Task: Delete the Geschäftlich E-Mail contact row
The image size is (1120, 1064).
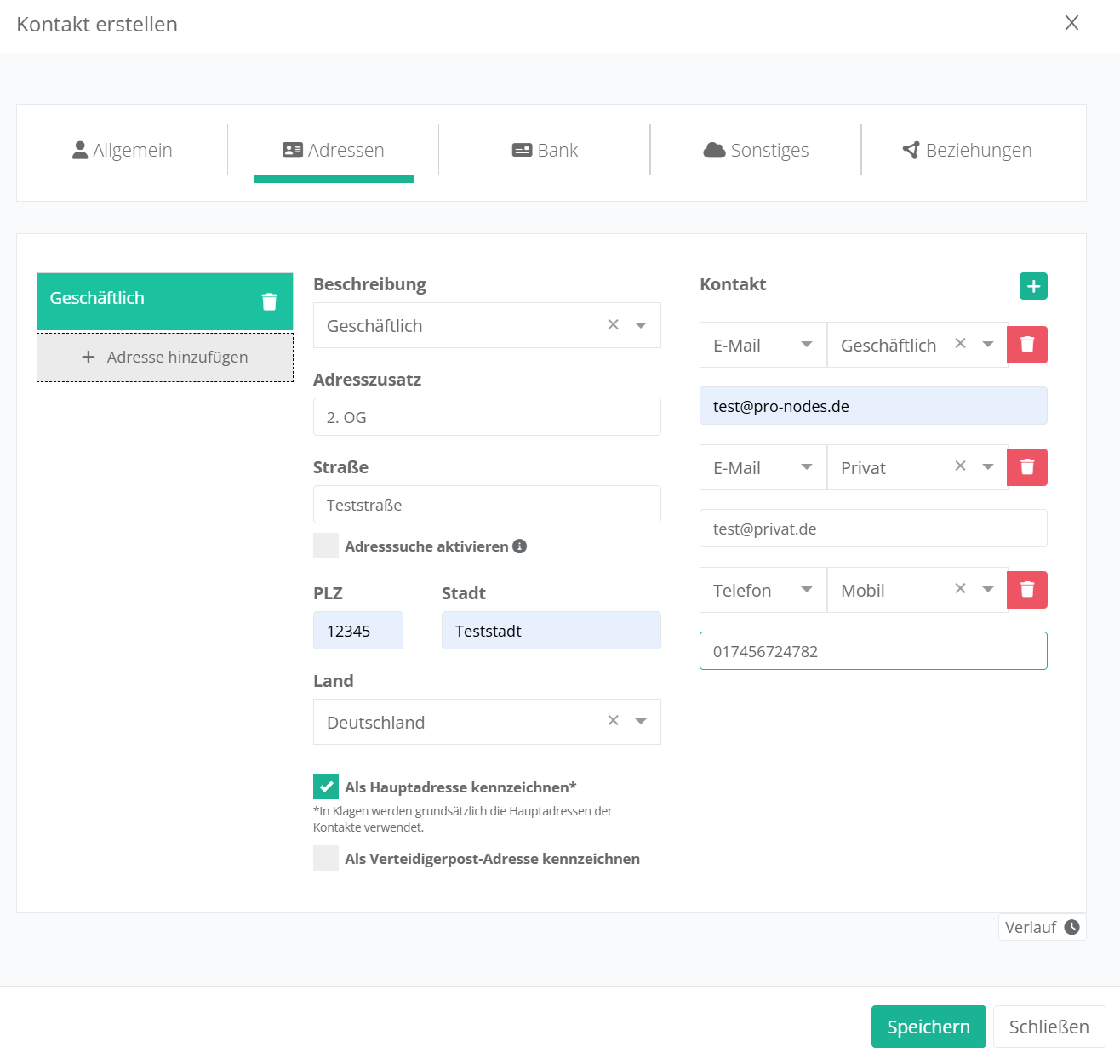Action: point(1027,345)
